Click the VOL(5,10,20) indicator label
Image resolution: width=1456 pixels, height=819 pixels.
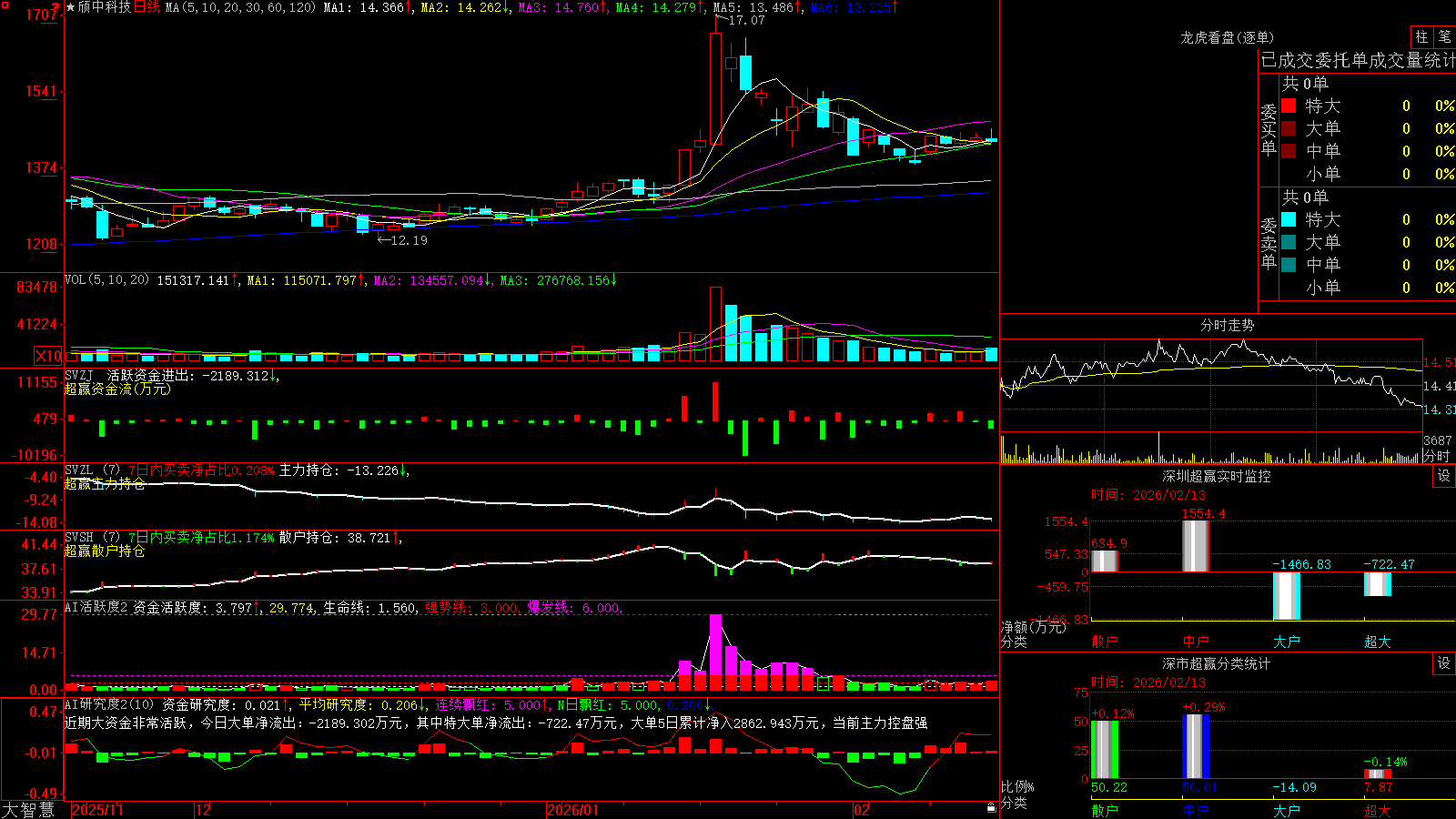coord(106,280)
